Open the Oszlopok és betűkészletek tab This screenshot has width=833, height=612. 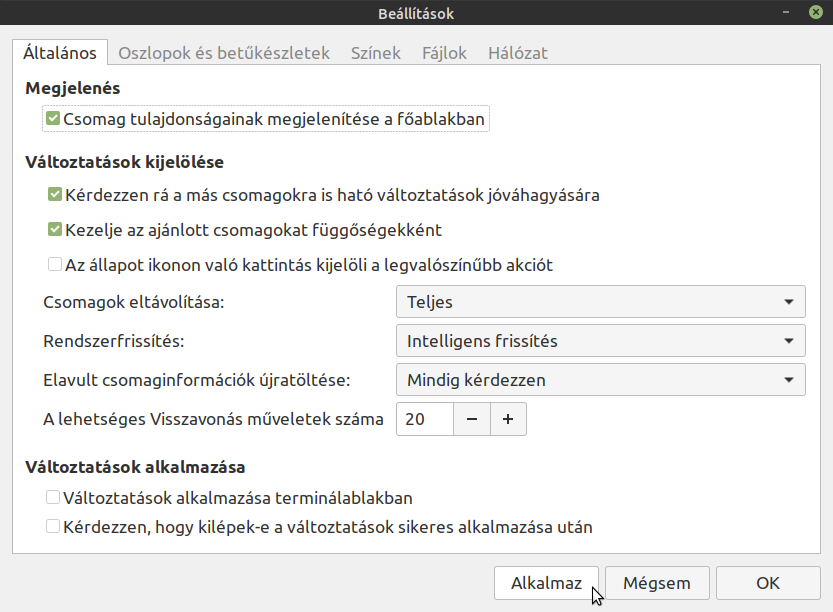pyautogui.click(x=224, y=53)
